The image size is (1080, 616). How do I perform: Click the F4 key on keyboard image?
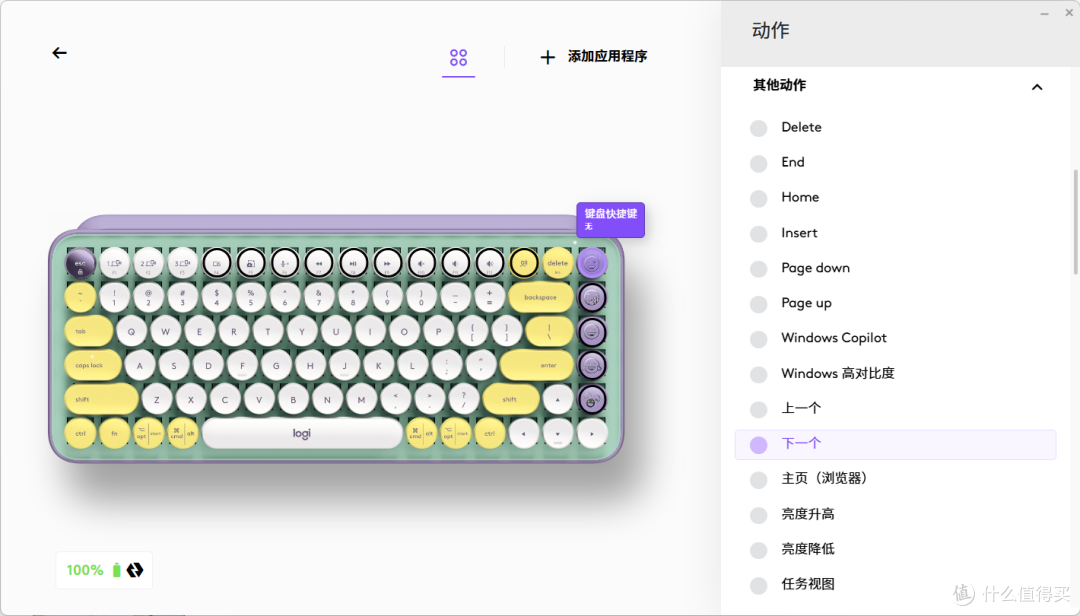[x=216, y=263]
